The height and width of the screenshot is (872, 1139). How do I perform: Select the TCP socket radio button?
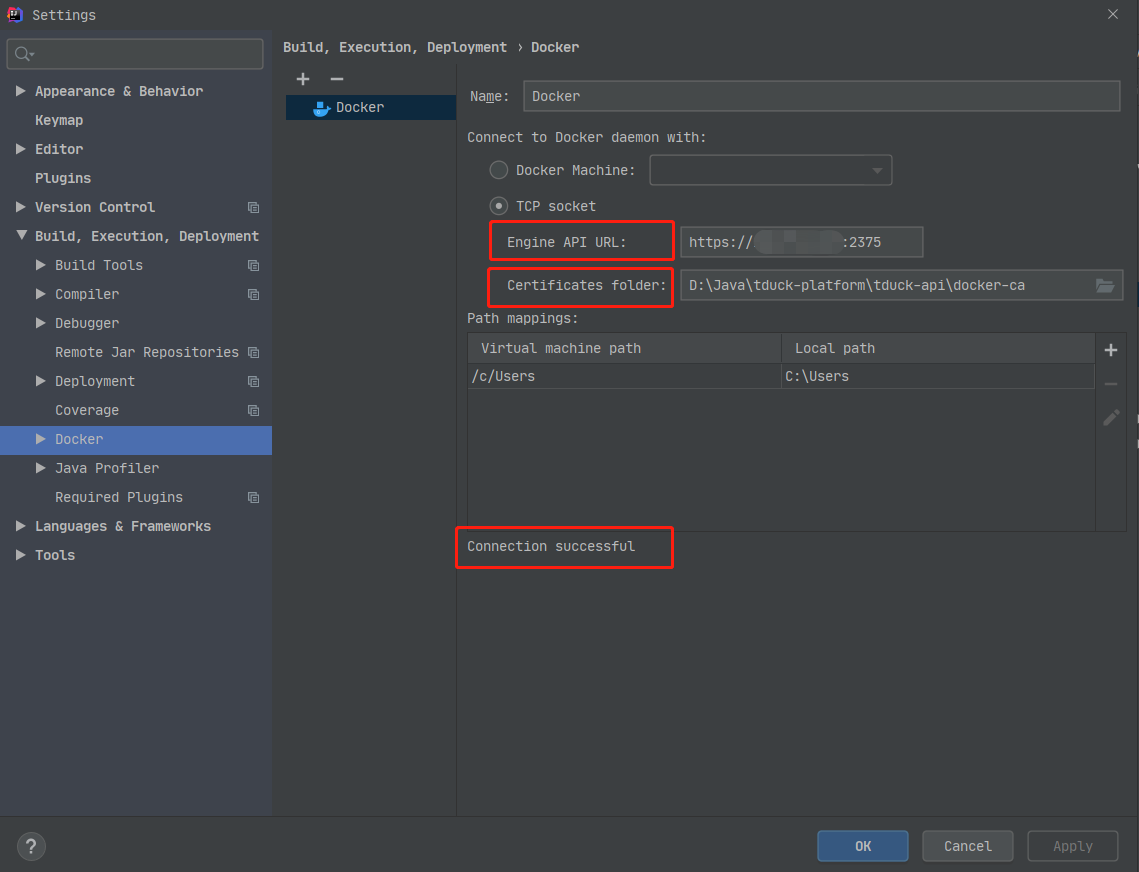[x=498, y=206]
